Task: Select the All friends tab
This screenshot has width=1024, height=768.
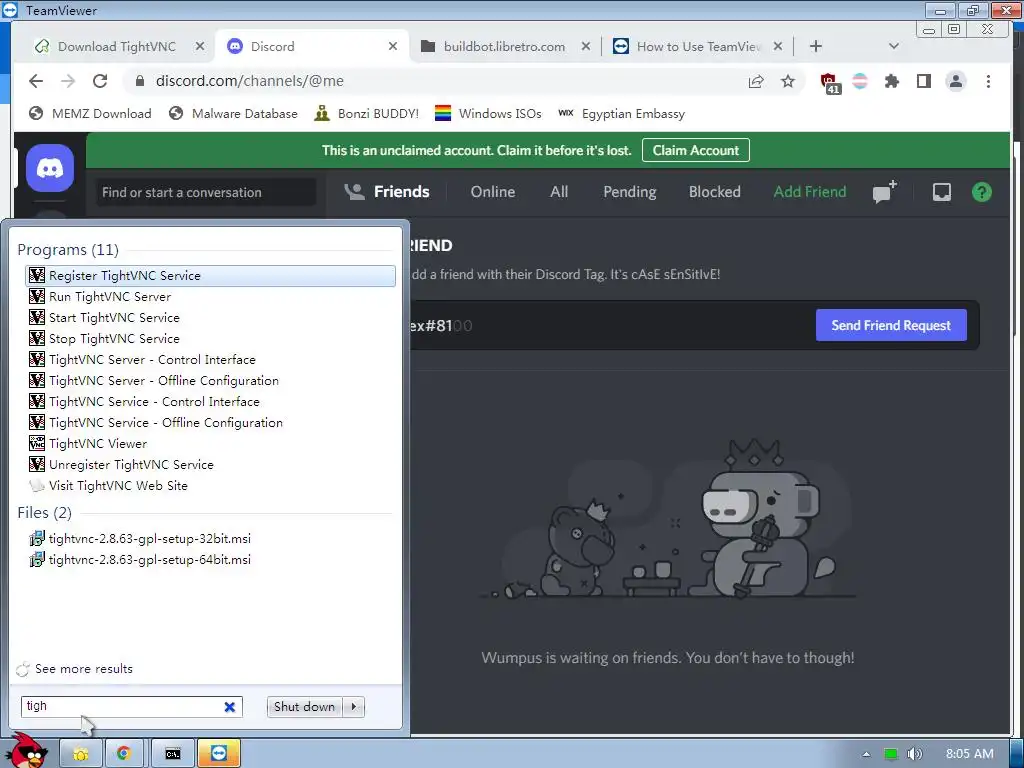Action: (x=559, y=192)
